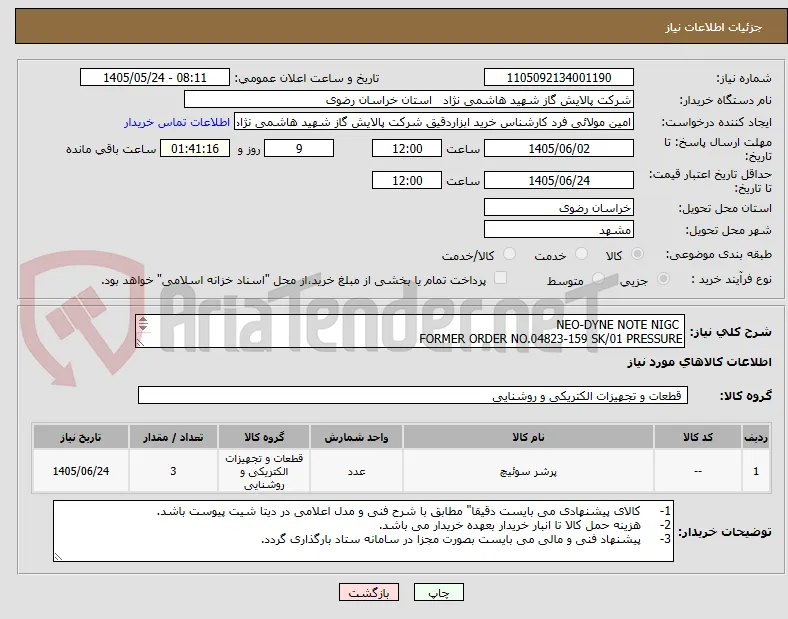The height and width of the screenshot is (619, 788).
Task: Click the عدد unit cell
Action: click(x=356, y=471)
